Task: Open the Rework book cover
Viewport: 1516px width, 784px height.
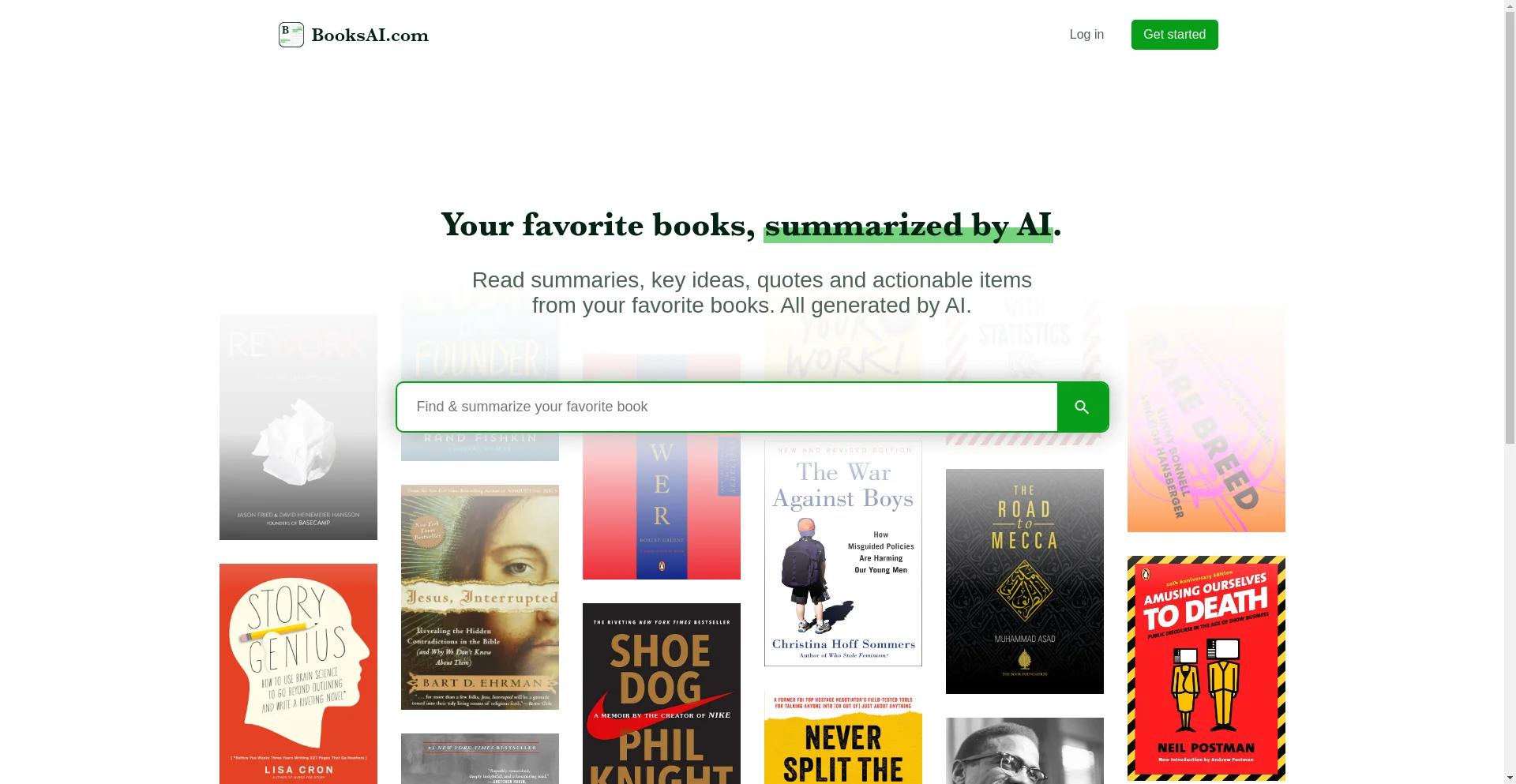Action: pyautogui.click(x=298, y=427)
